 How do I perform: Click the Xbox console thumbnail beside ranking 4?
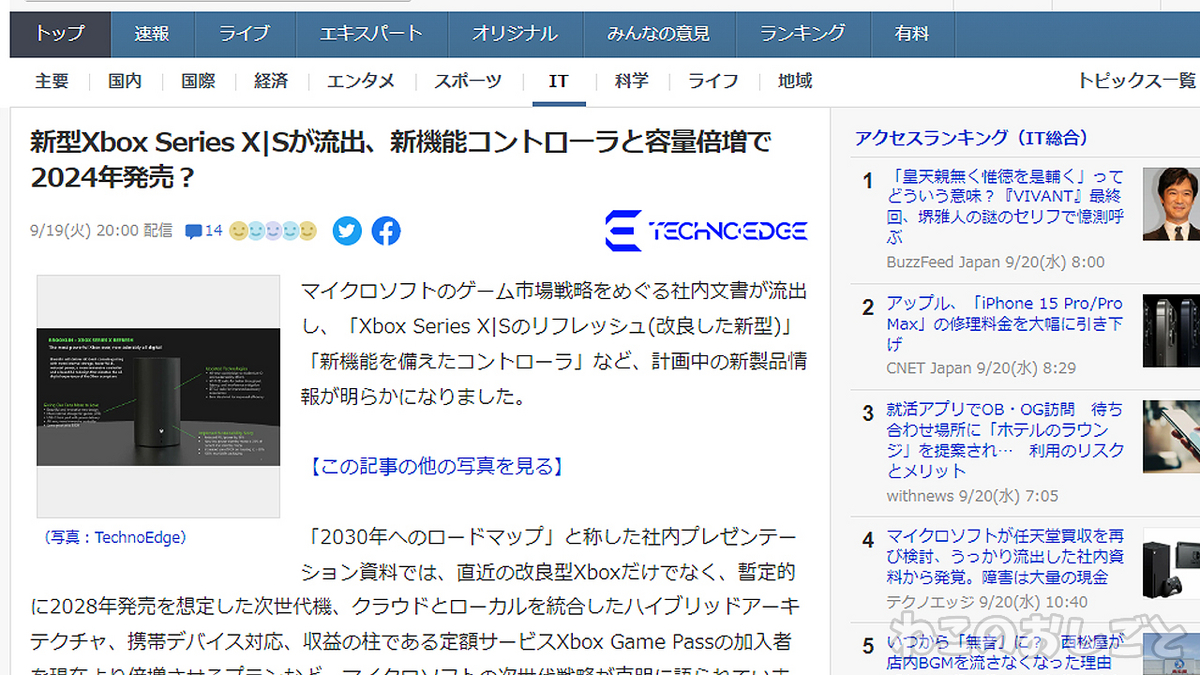pyautogui.click(x=1171, y=564)
